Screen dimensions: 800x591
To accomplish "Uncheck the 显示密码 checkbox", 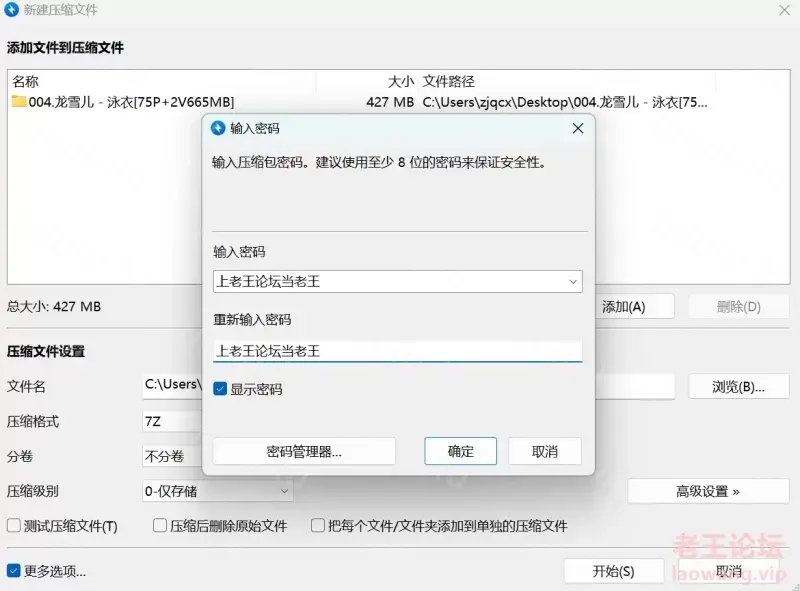I will tap(220, 389).
